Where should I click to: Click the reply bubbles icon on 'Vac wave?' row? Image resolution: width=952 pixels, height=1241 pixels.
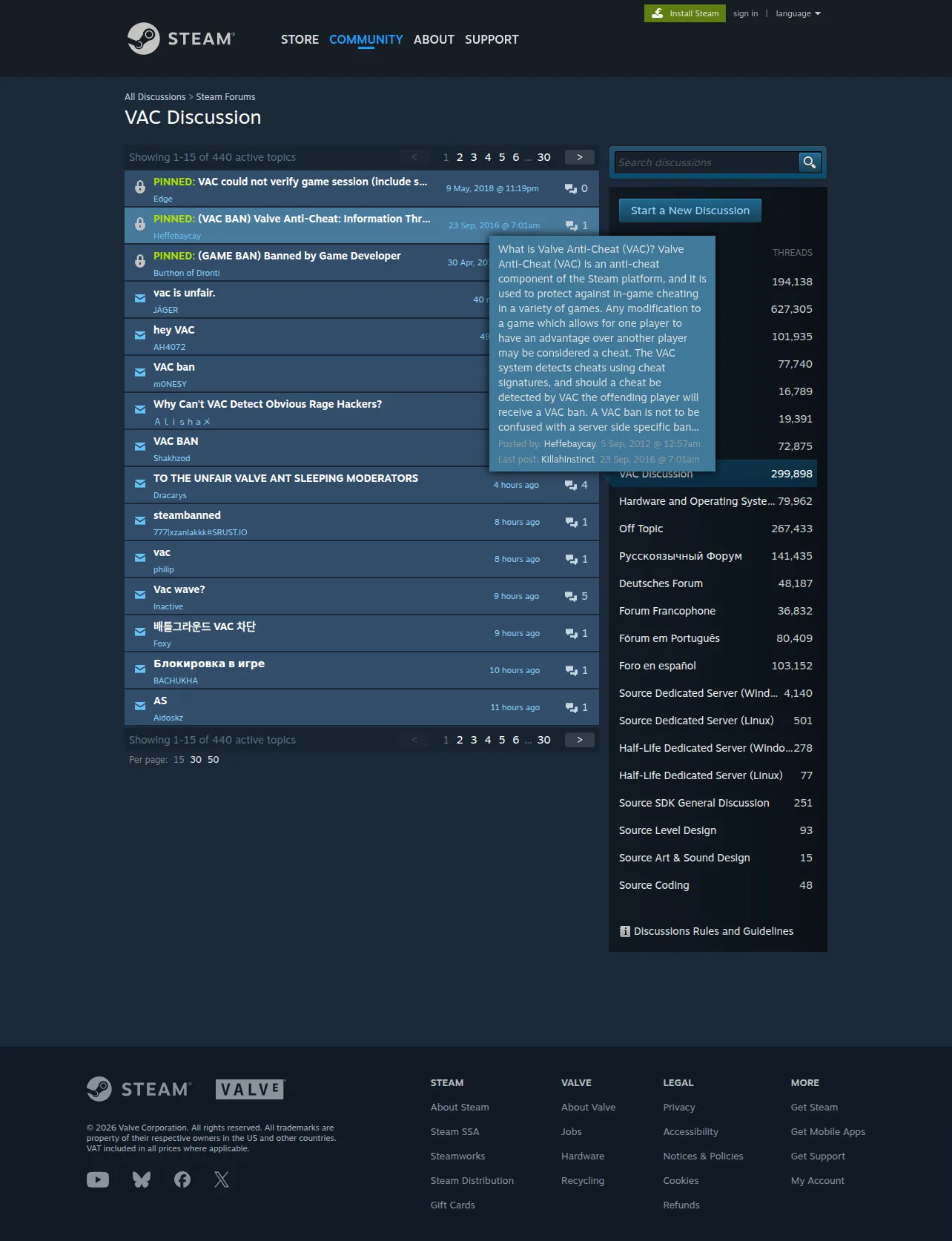(571, 596)
